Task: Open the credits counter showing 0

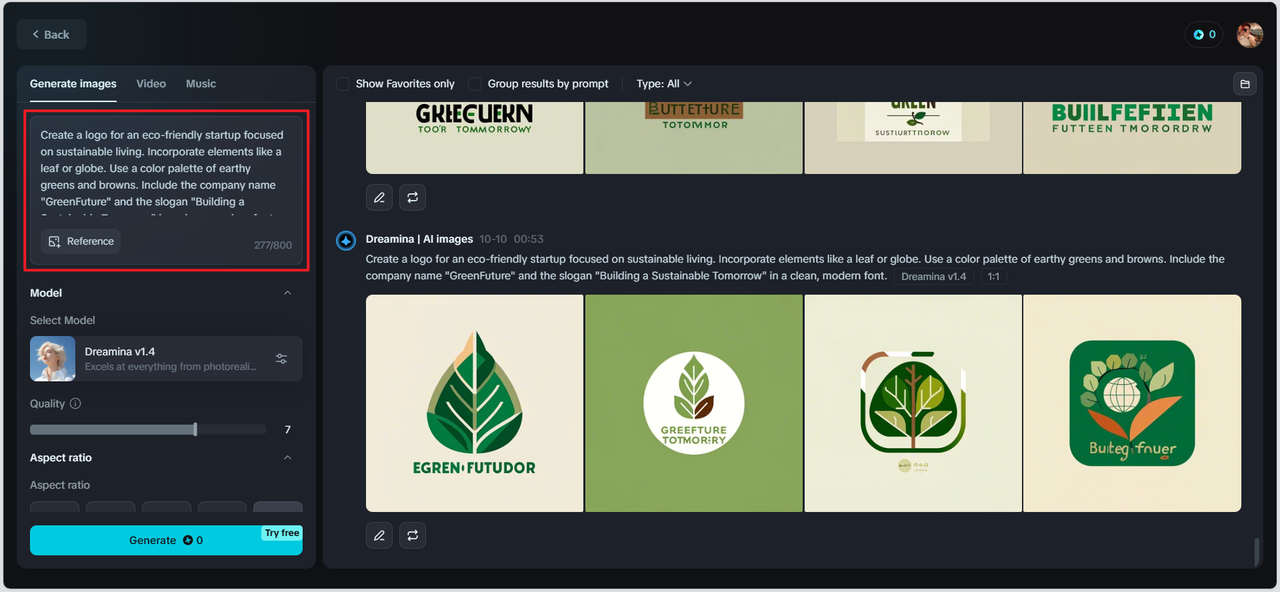Action: [x=1205, y=34]
